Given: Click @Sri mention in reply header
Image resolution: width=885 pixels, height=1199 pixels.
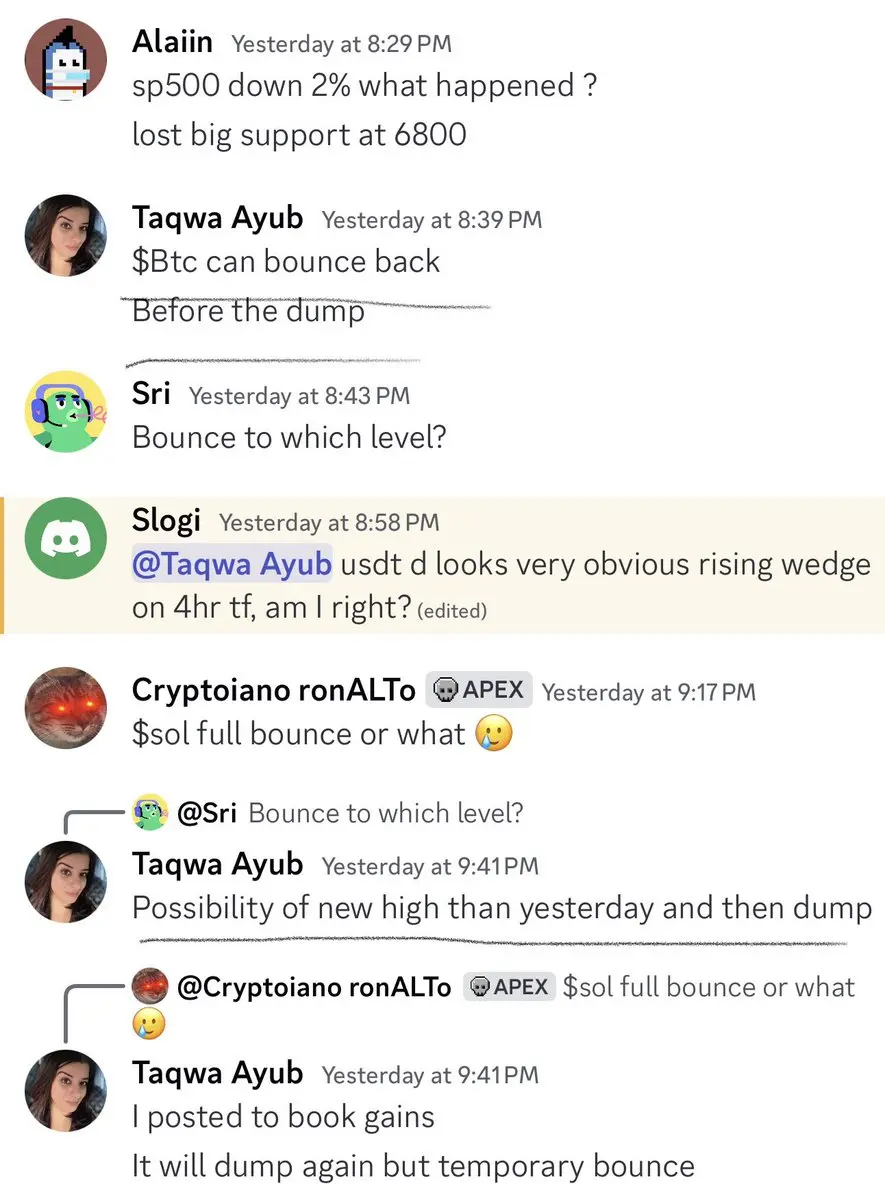Looking at the screenshot, I should (x=207, y=813).
